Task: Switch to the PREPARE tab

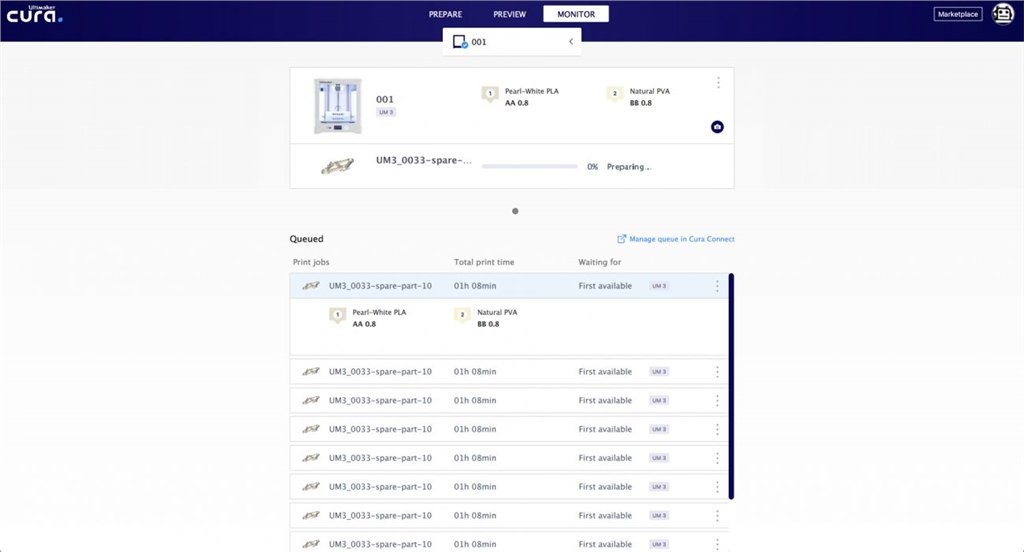Action: point(445,14)
